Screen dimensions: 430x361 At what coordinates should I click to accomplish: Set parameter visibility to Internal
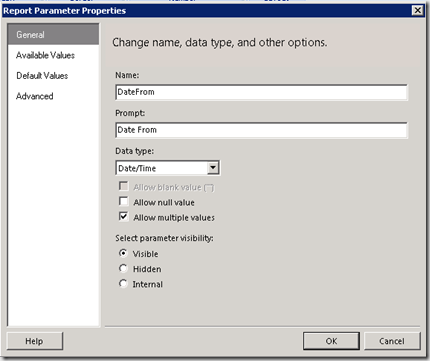coord(123,284)
